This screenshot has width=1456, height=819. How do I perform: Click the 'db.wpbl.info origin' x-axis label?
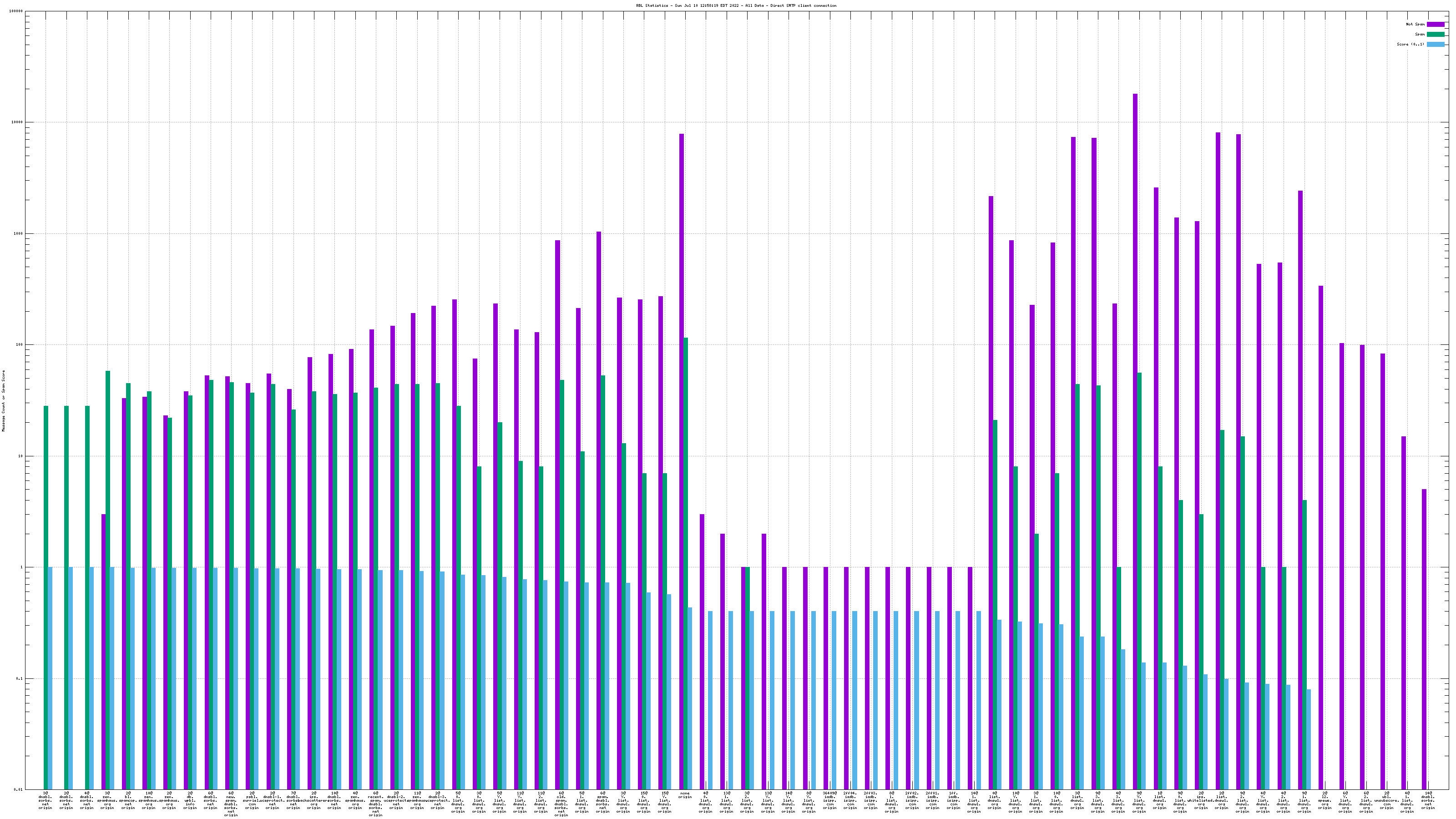point(190,800)
